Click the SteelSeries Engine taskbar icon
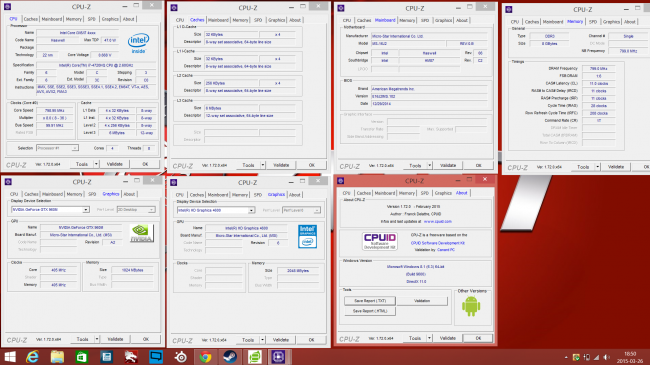This screenshot has width=650, height=365. click(x=181, y=357)
